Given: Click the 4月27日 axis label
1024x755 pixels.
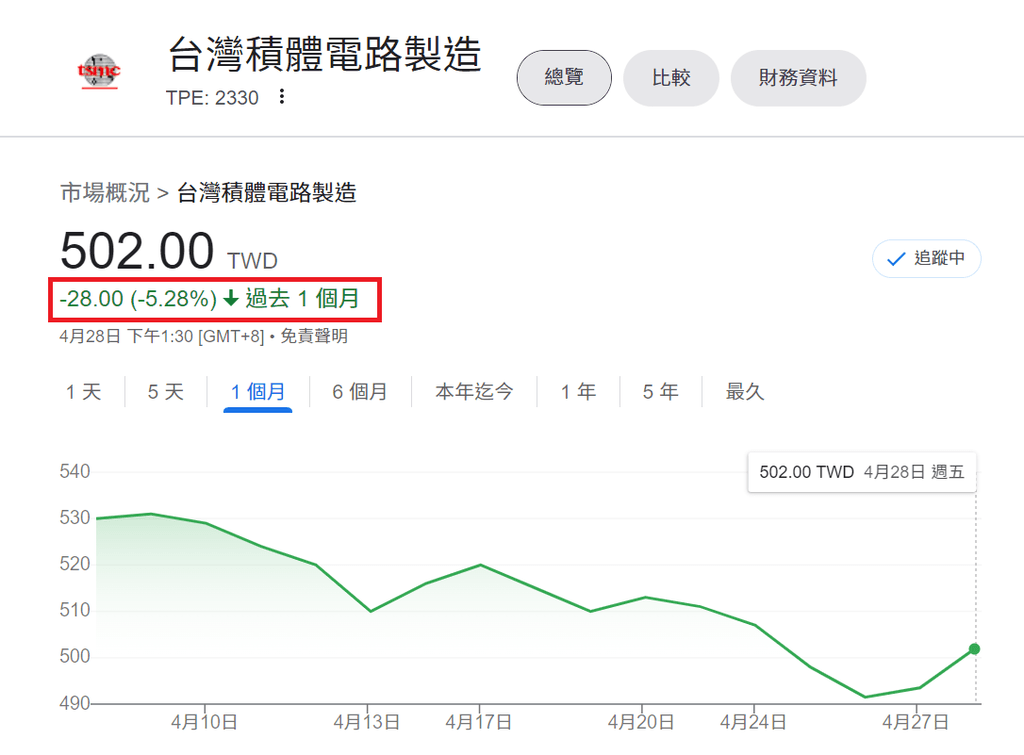Looking at the screenshot, I should point(915,722).
